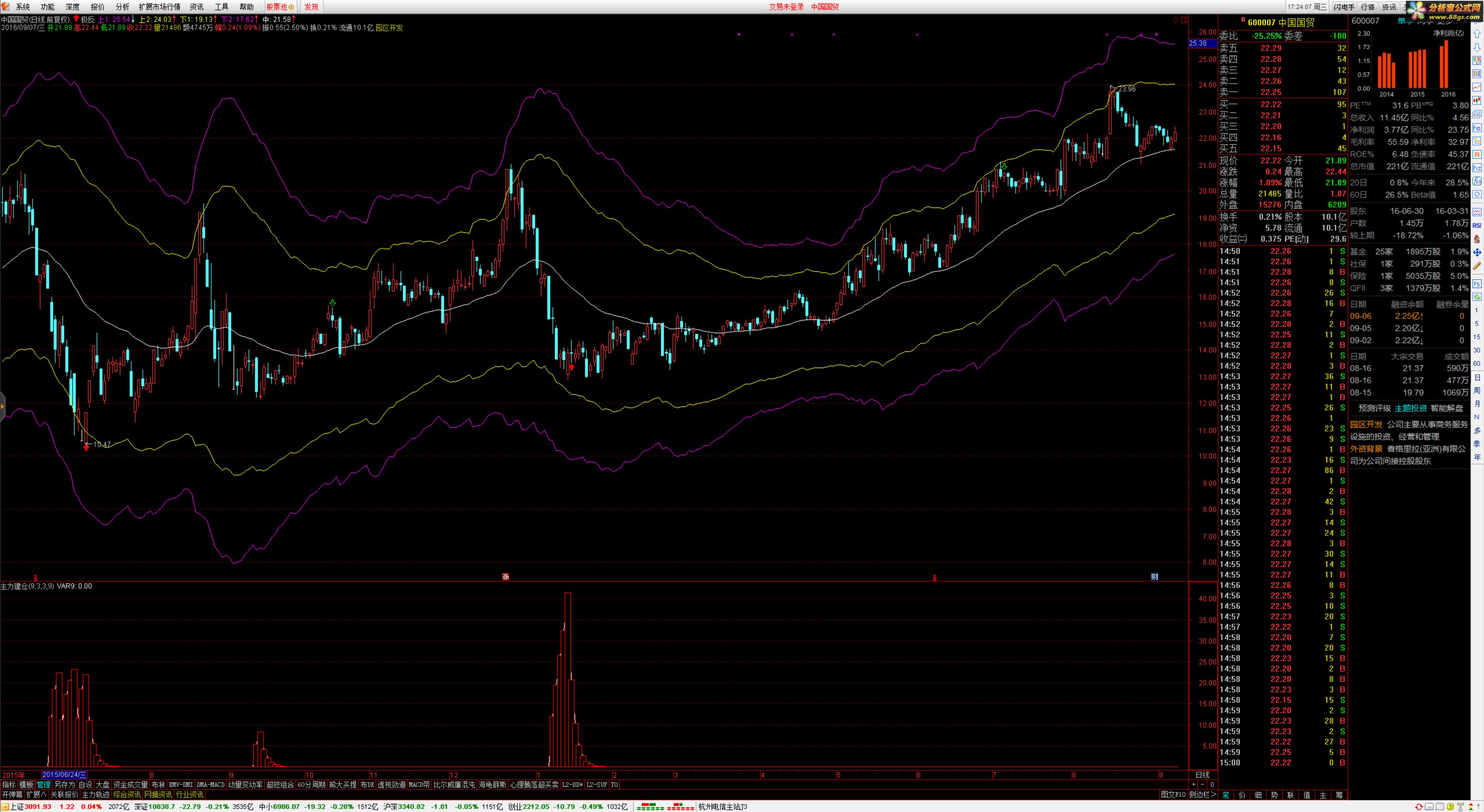Click the small window-restore square icon atop chart
This screenshot has height=812, width=1484.
coord(1184,20)
